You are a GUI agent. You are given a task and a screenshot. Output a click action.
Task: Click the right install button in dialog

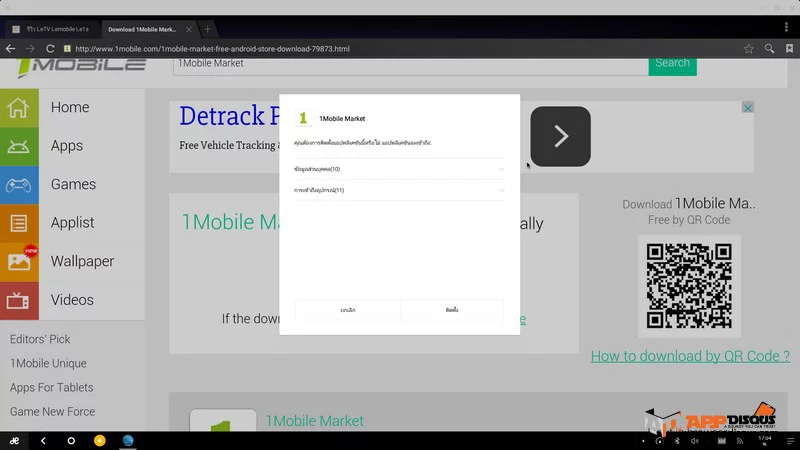[452, 310]
